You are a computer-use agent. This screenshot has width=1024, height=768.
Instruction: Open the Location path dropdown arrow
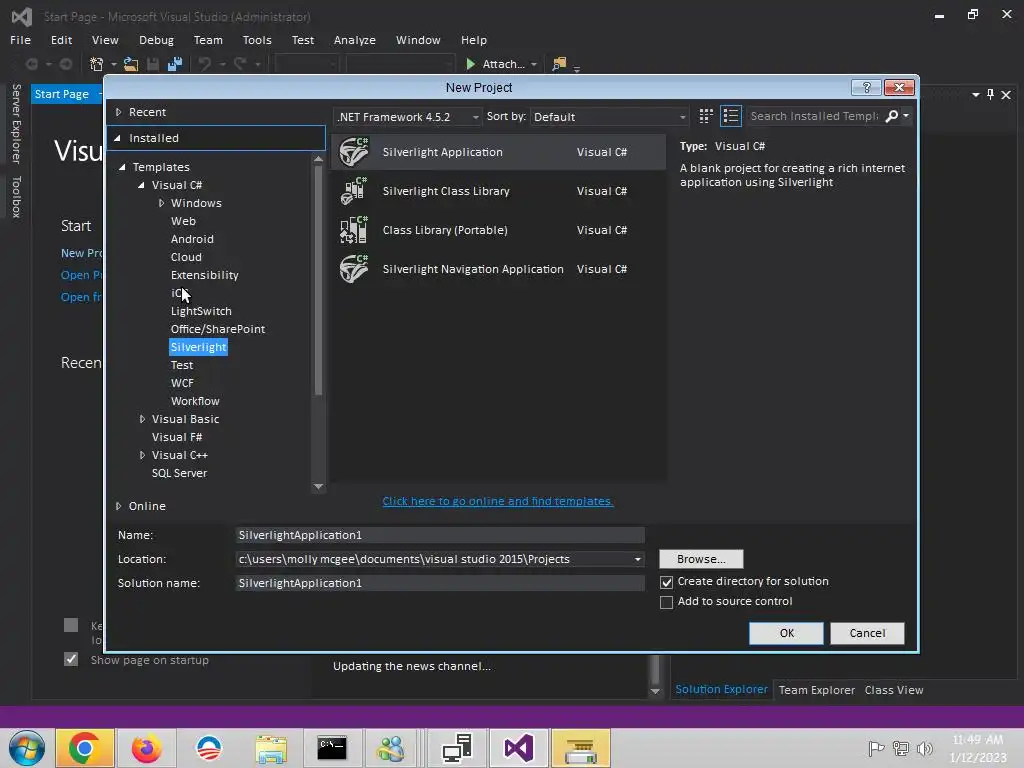click(637, 559)
